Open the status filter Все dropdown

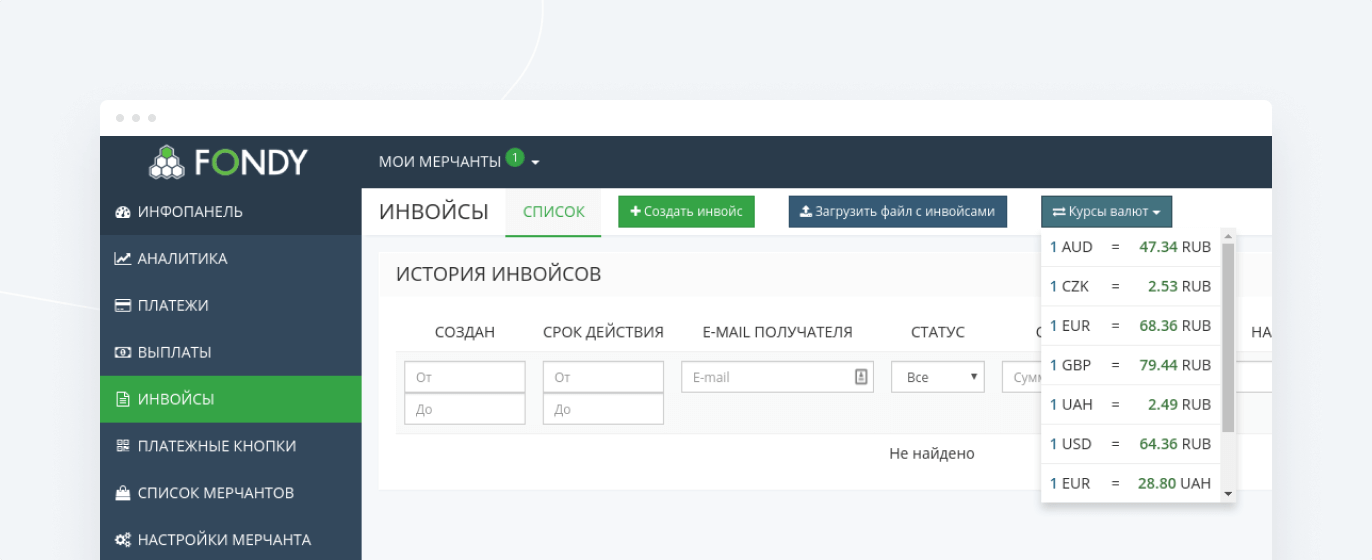938,377
